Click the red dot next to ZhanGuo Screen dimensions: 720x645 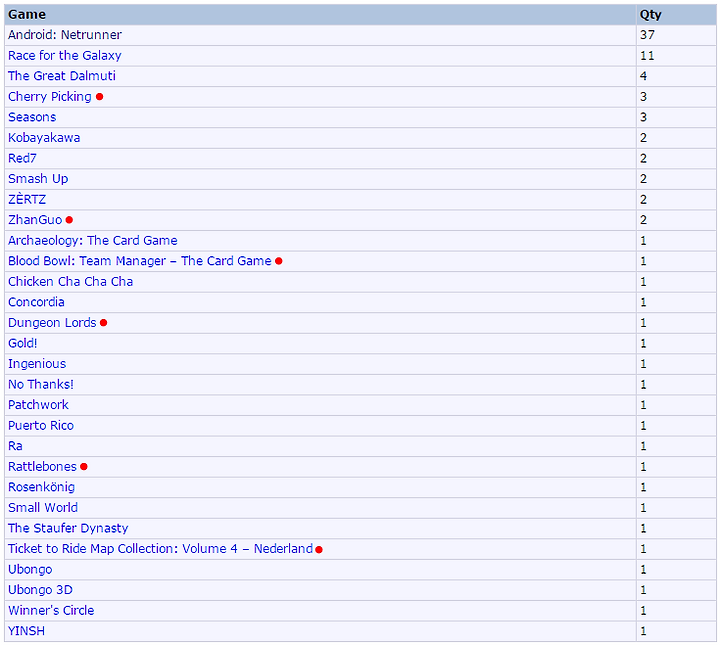[69, 220]
